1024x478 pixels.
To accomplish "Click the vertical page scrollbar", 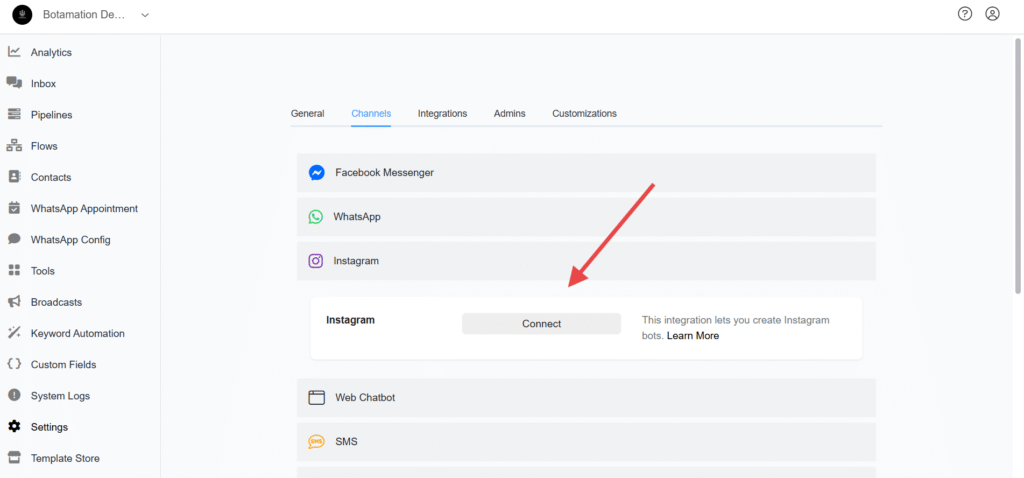I will 1018,165.
